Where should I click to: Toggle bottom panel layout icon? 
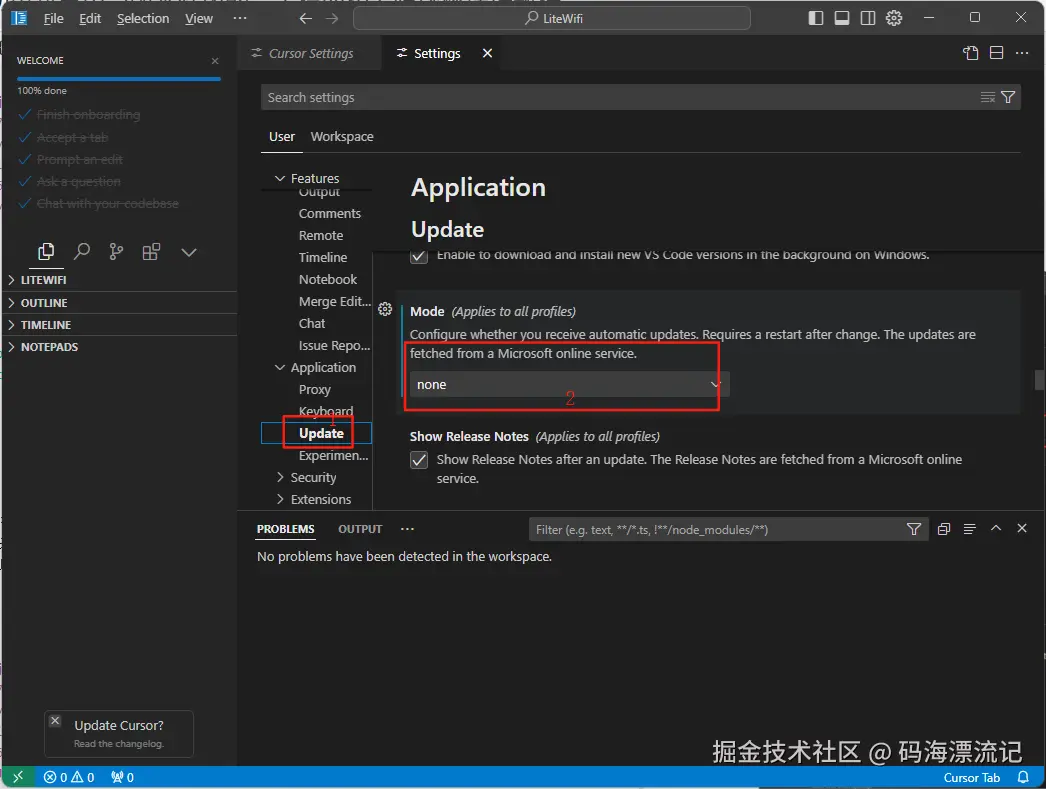click(842, 18)
